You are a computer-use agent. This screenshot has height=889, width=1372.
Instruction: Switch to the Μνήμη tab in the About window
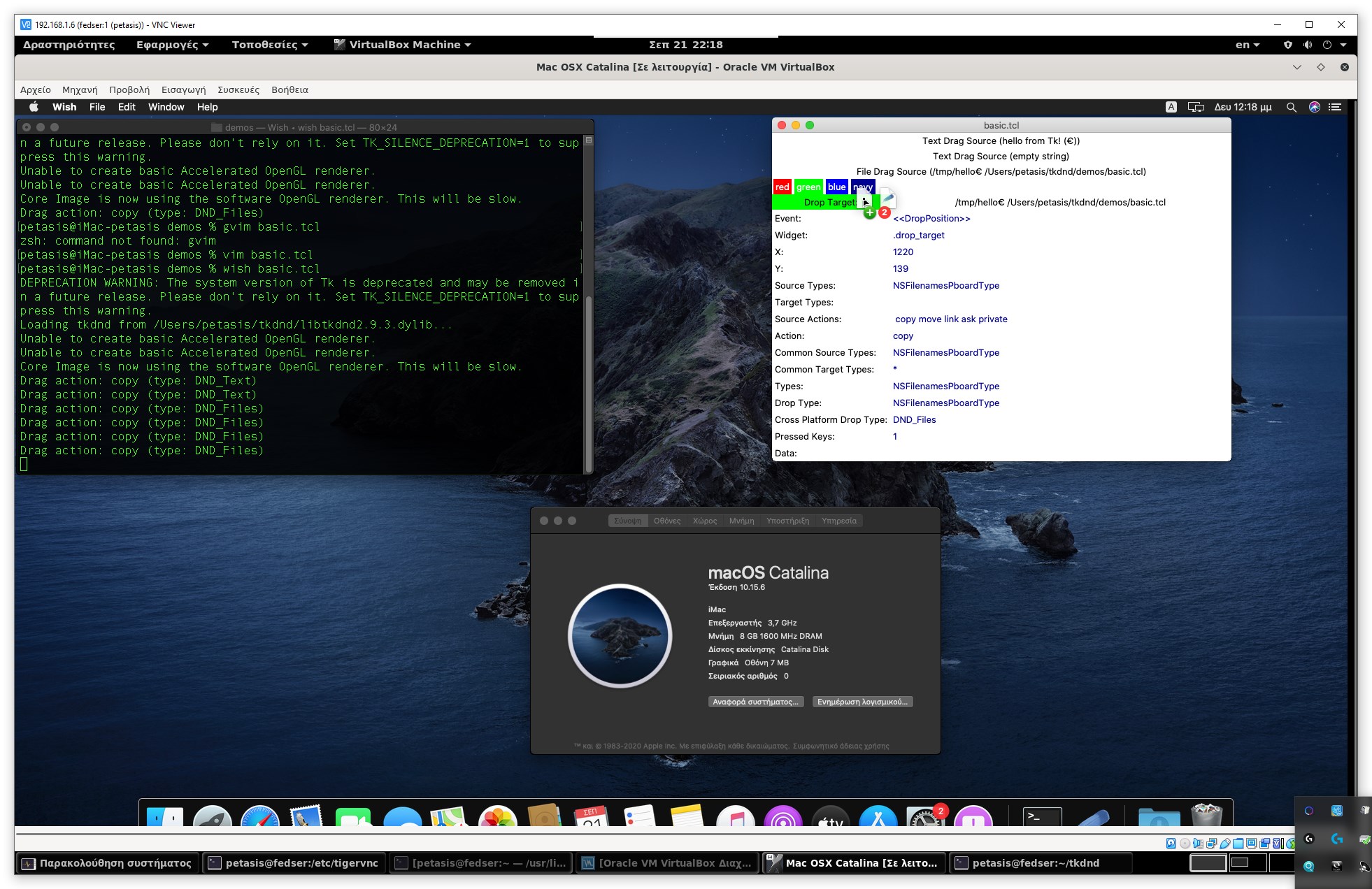click(741, 521)
